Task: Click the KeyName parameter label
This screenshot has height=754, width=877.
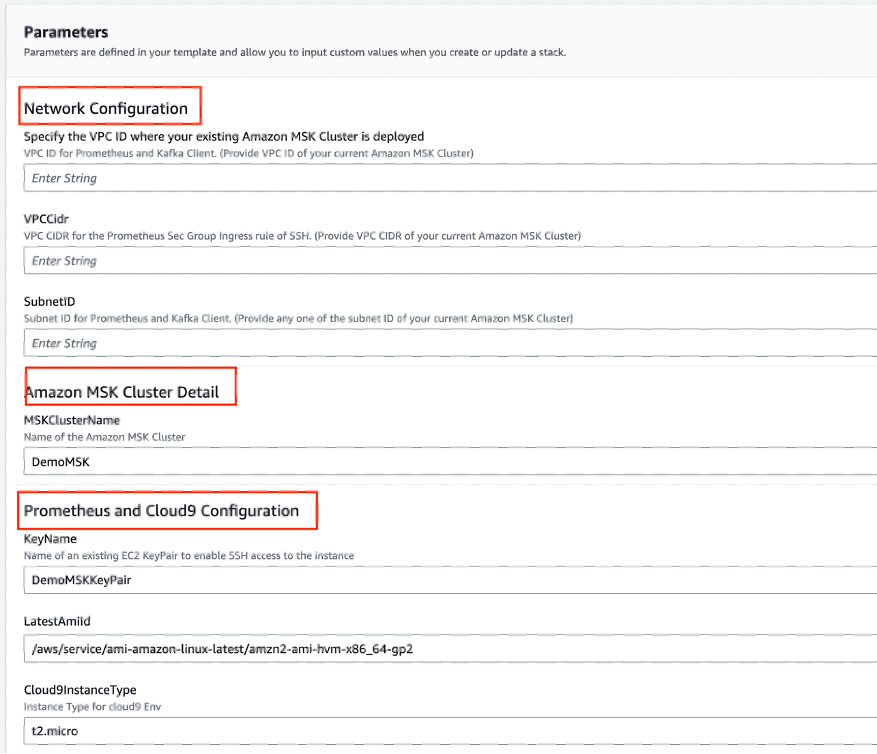Action: (x=47, y=538)
